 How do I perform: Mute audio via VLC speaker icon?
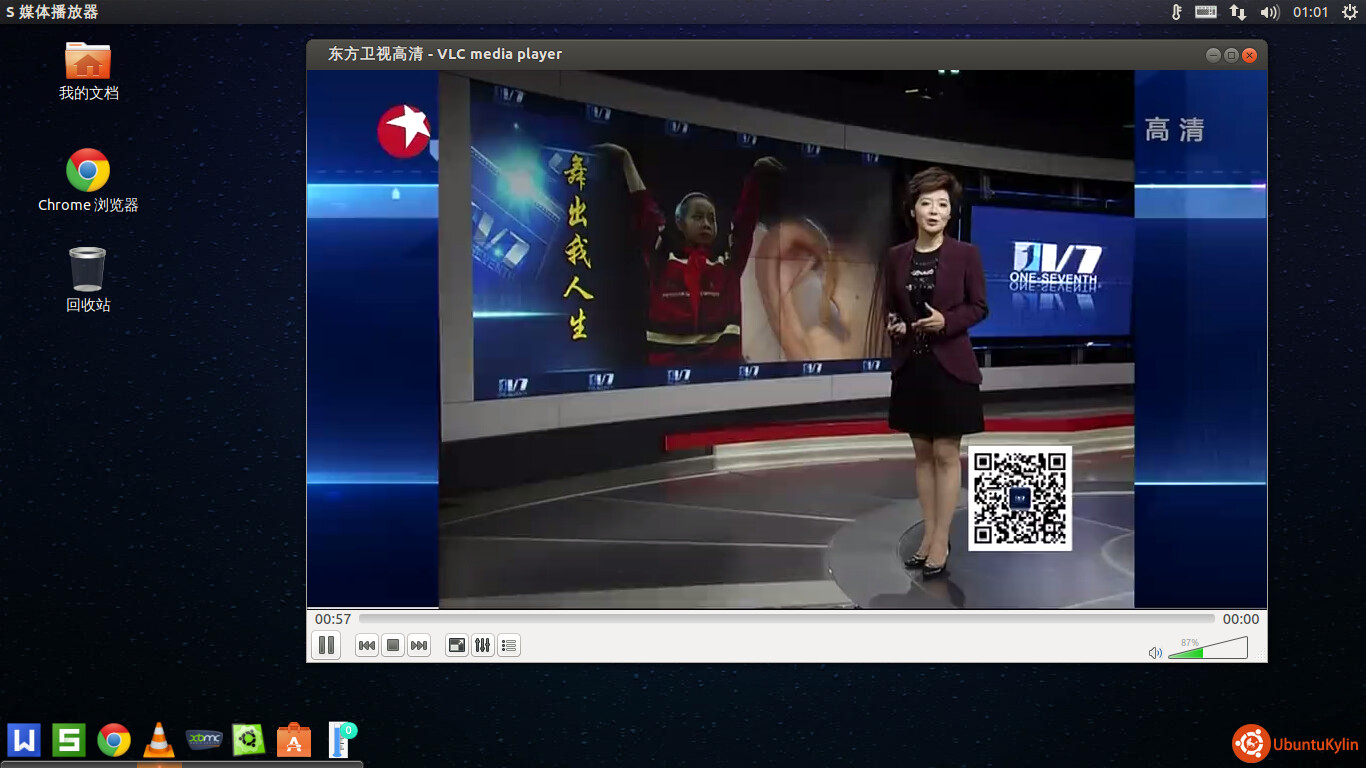coord(1155,653)
